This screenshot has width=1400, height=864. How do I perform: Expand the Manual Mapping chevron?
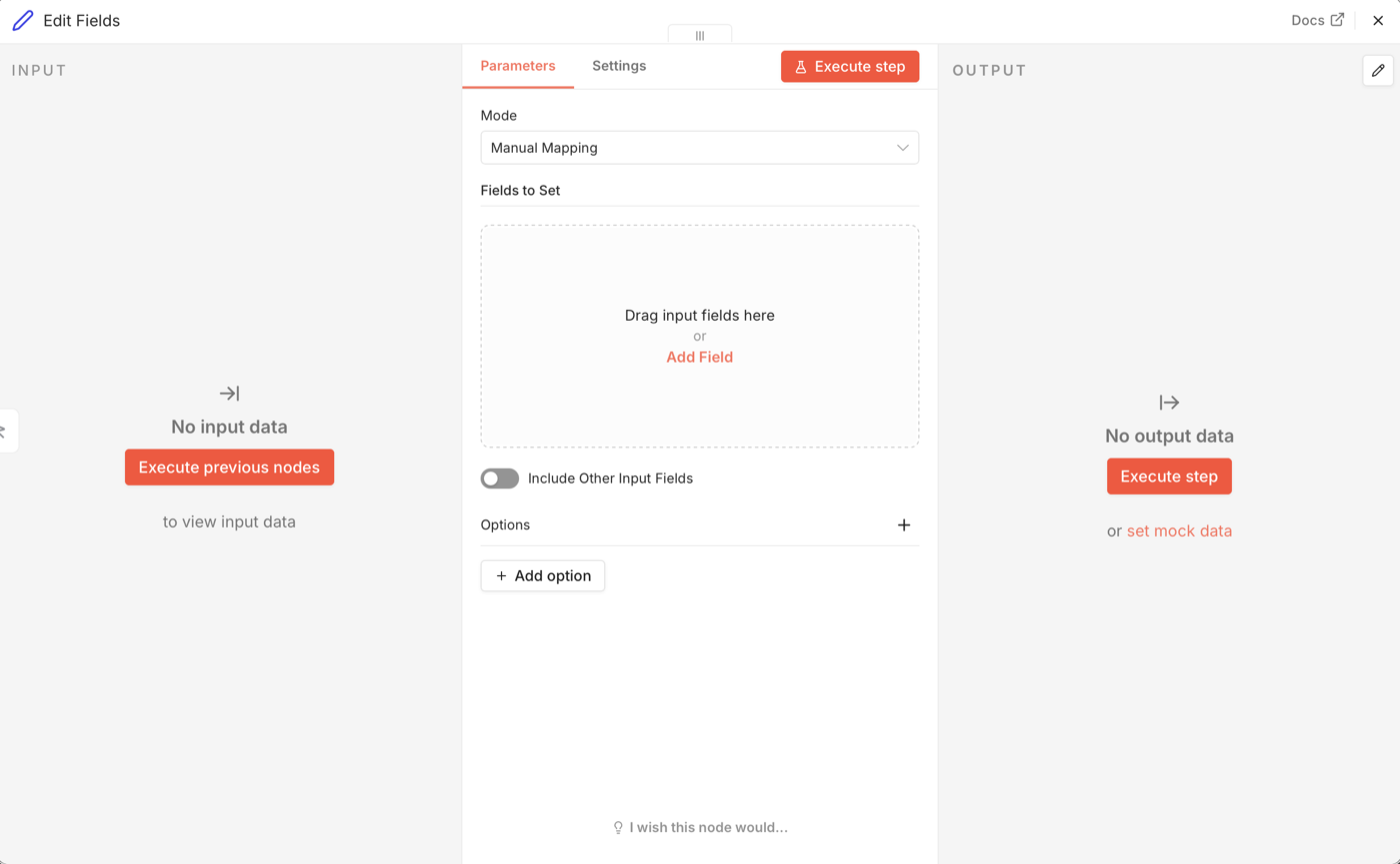903,148
